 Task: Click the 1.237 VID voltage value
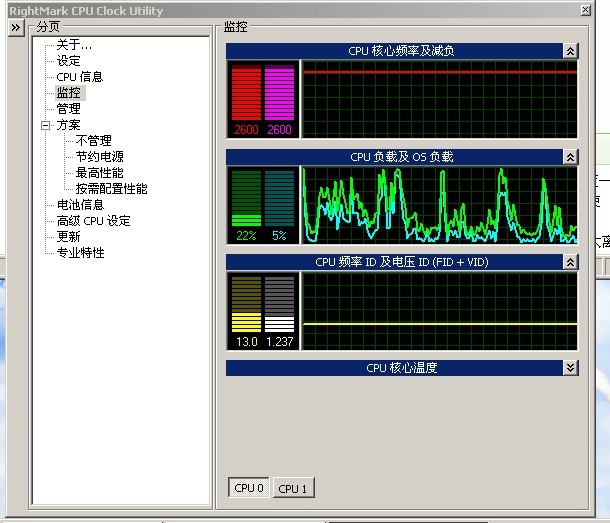click(280, 342)
